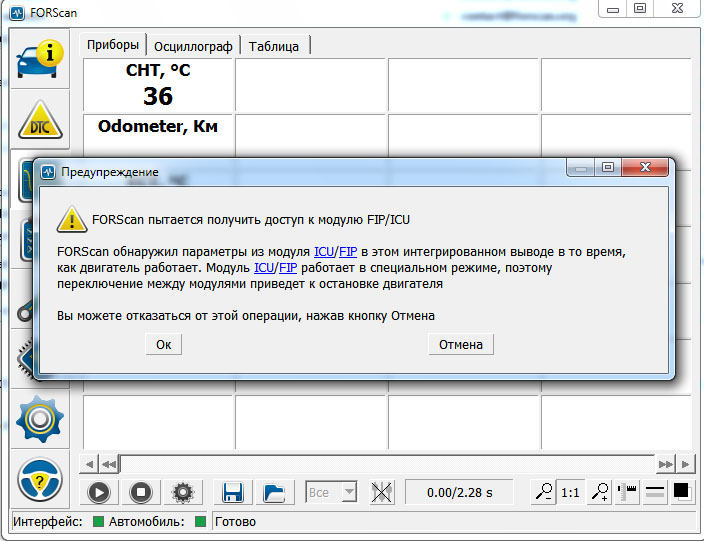Close the Предупреждение dialog

tap(645, 167)
